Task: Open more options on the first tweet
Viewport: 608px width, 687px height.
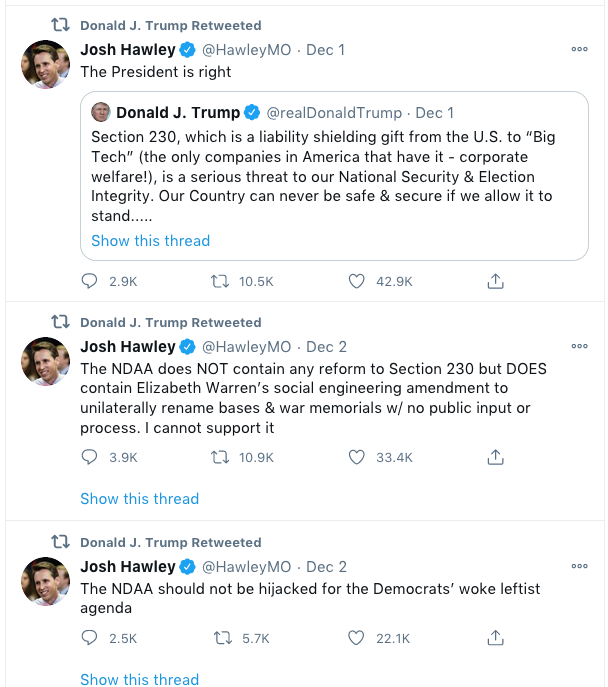Action: click(x=579, y=49)
